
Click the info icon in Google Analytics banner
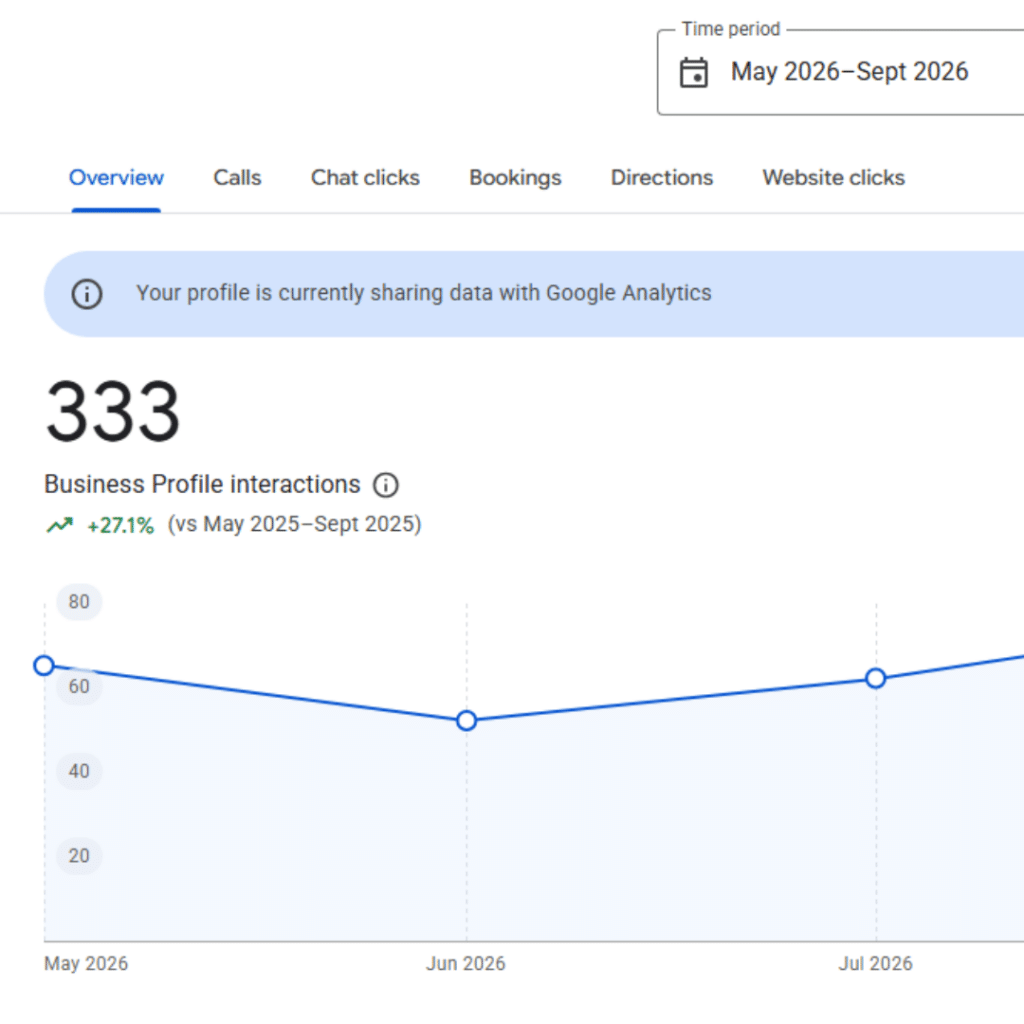tap(87, 294)
